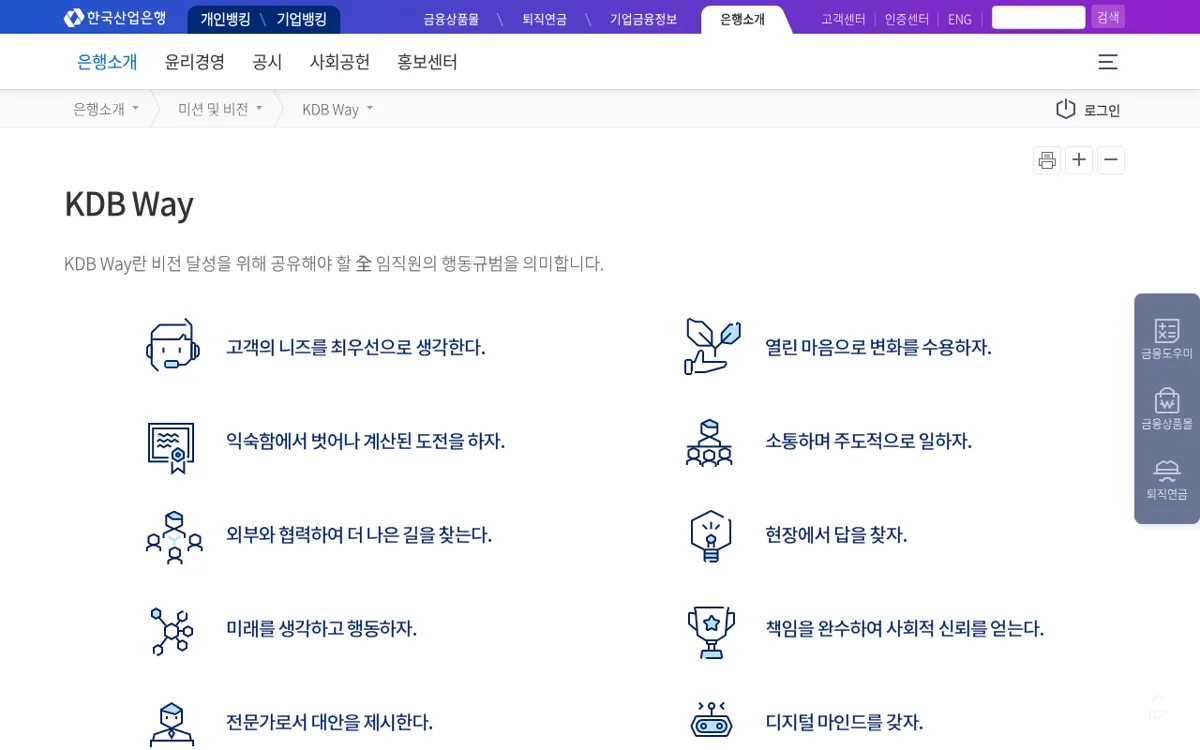Image resolution: width=1200 pixels, height=750 pixels.
Task: Open the hamburger full menu icon
Action: (1108, 62)
